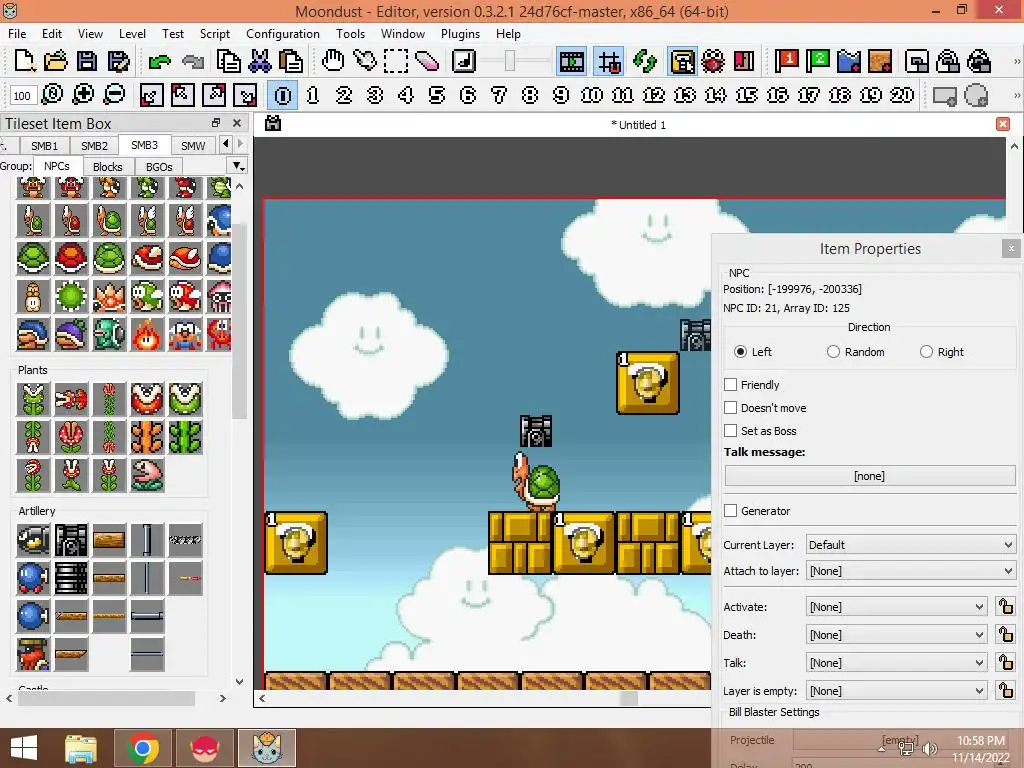1024x768 pixels.
Task: Go to section 12
Action: click(654, 95)
